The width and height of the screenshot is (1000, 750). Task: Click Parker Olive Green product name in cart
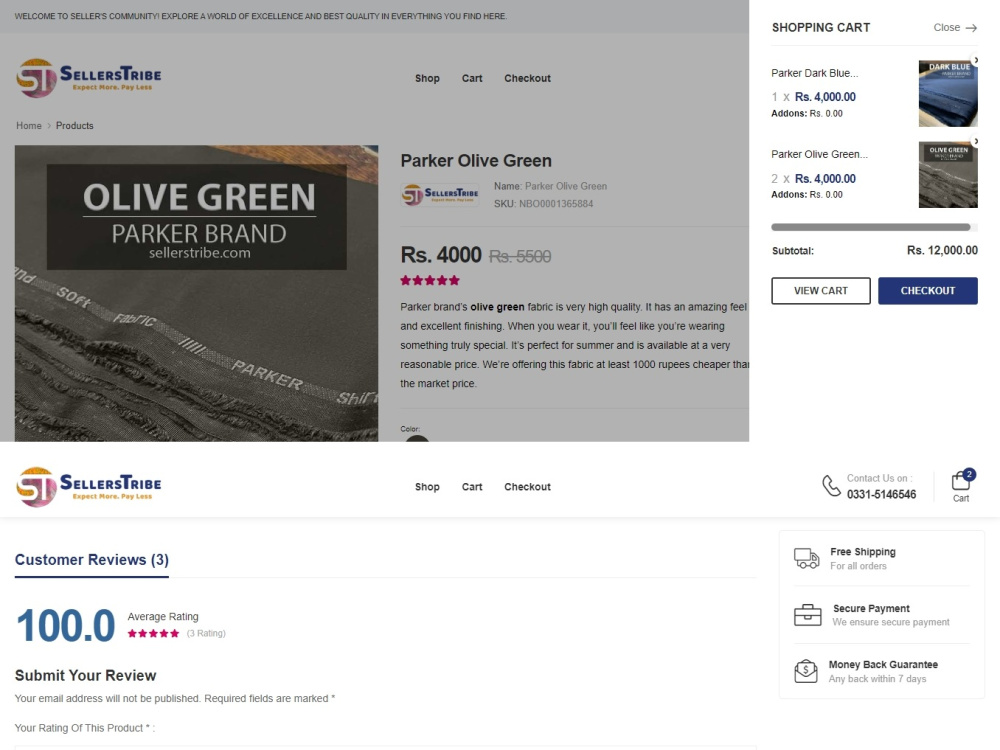pyautogui.click(x=819, y=154)
